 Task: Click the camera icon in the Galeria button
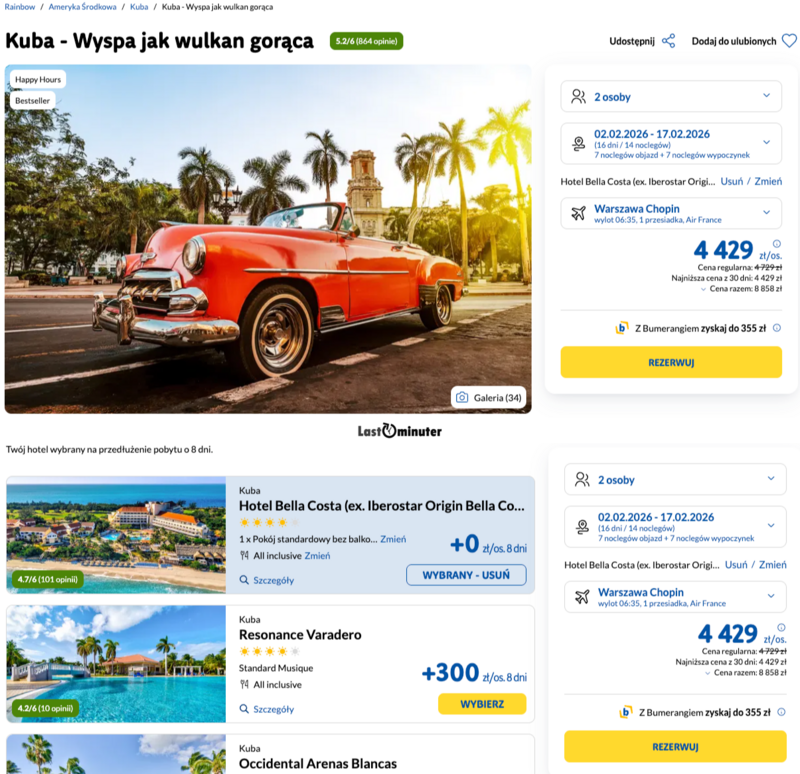pyautogui.click(x=462, y=397)
